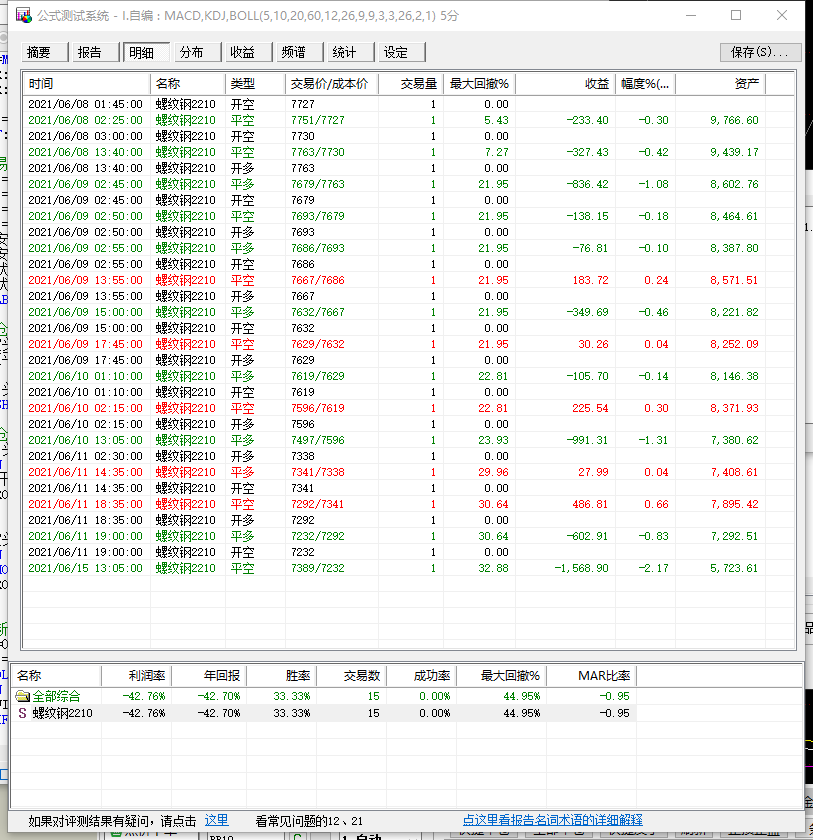Click the 交易价/成本价 column header
Image resolution: width=813 pixels, height=840 pixels.
(x=332, y=84)
